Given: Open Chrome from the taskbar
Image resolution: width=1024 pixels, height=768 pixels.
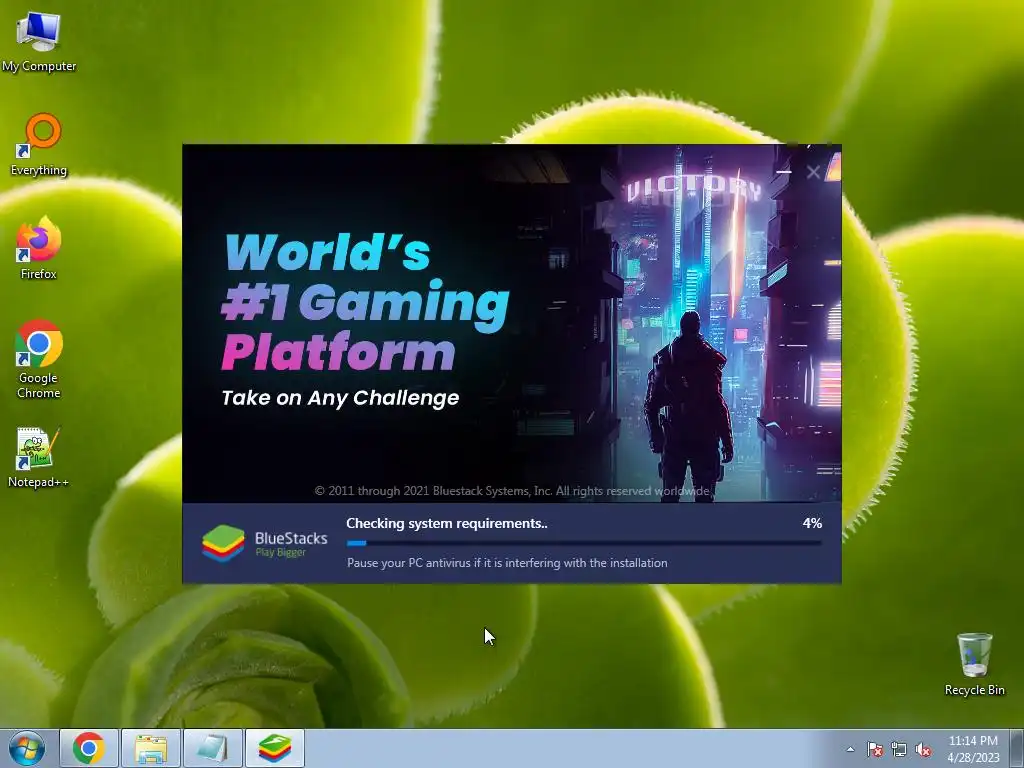Looking at the screenshot, I should 89,748.
